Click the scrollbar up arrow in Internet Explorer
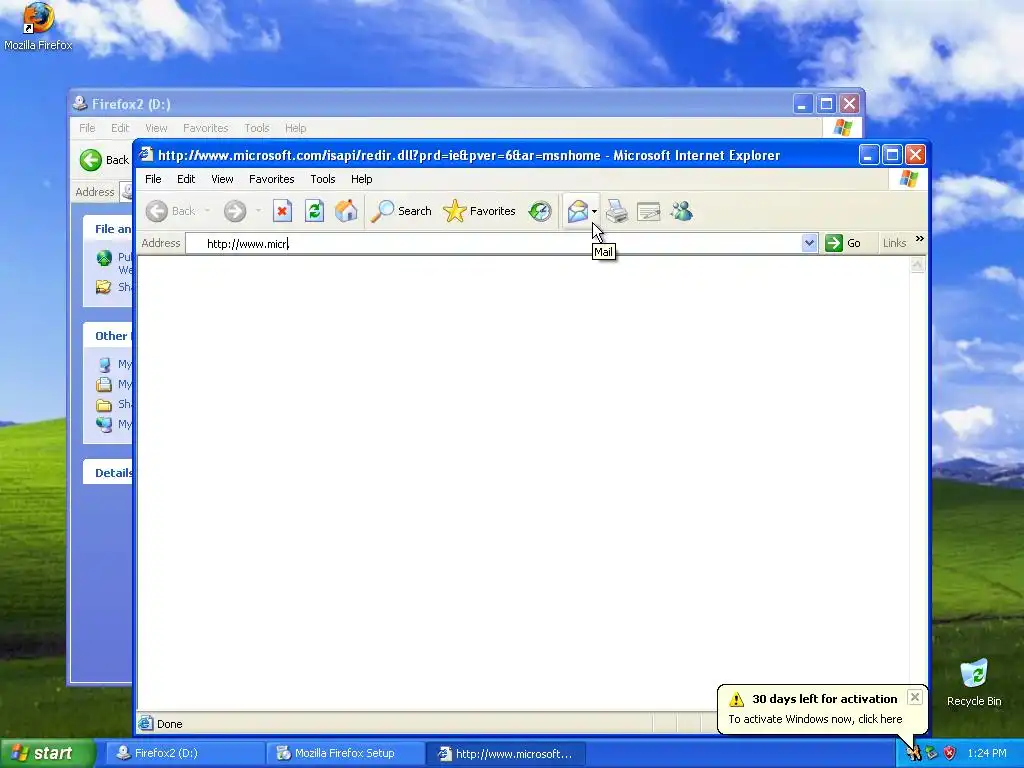 (918, 264)
